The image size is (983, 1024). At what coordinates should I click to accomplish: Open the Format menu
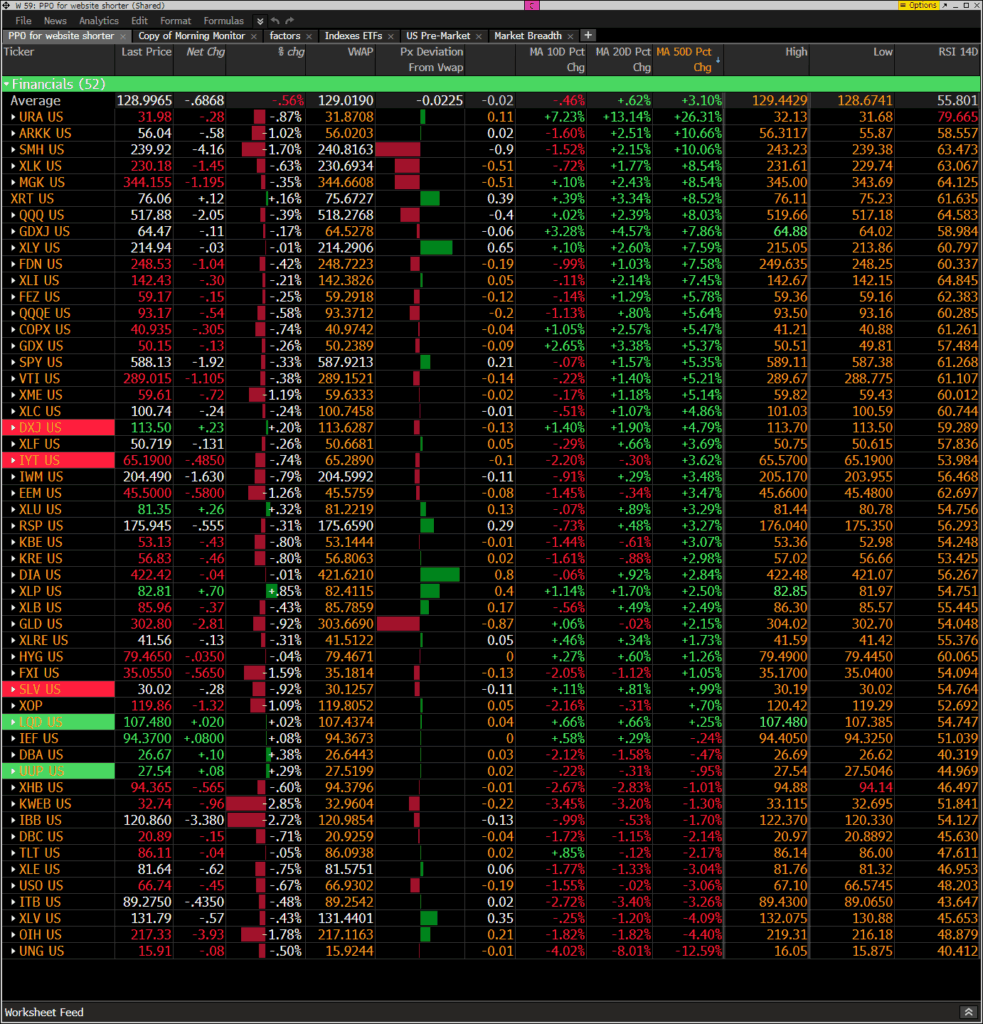[176, 21]
